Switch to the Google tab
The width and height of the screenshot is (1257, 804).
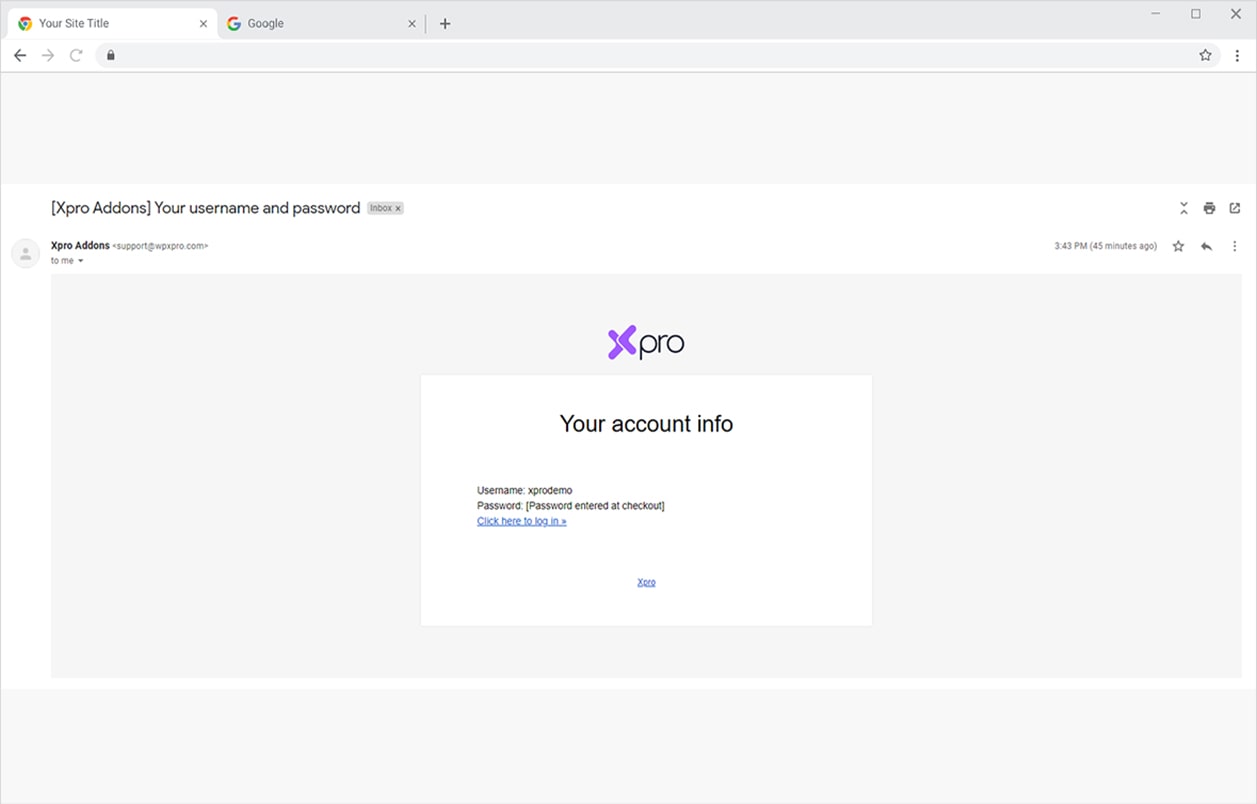pos(322,24)
